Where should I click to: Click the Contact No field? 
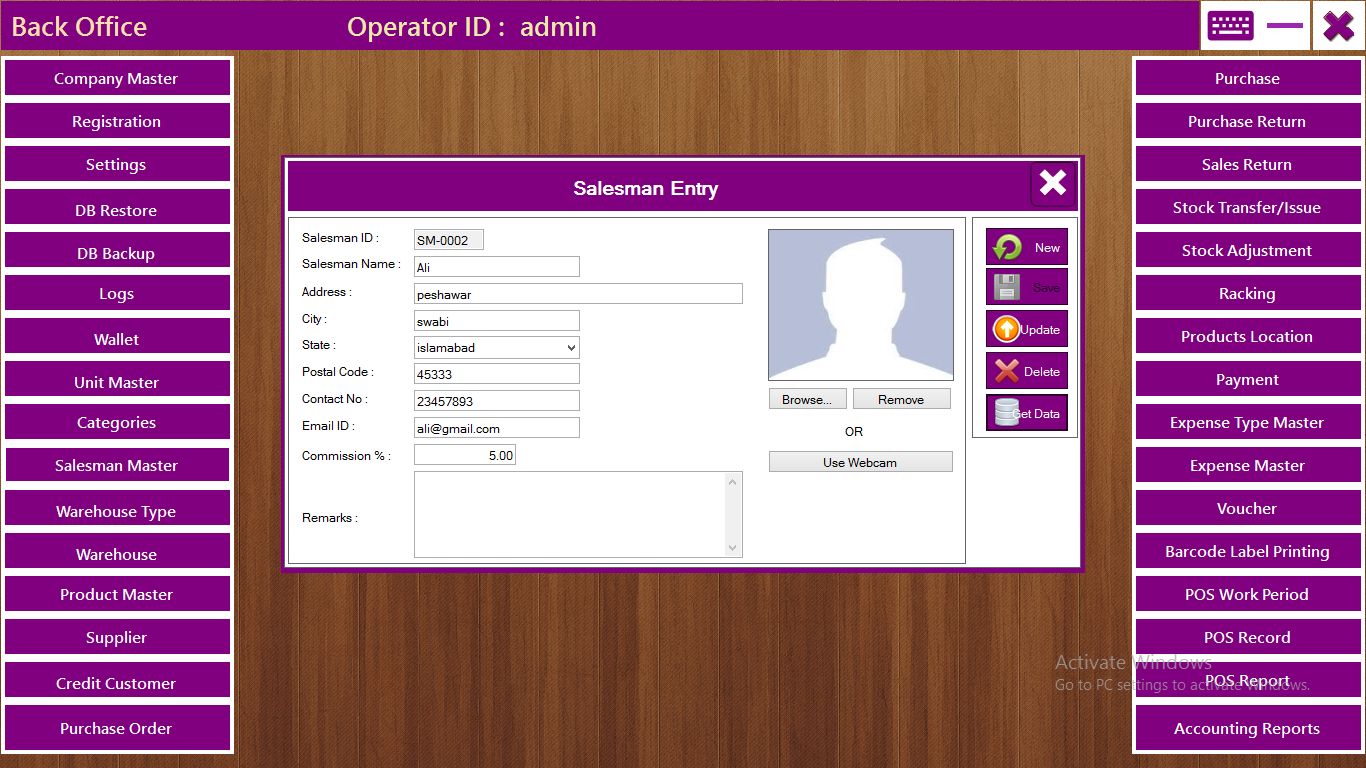pyautogui.click(x=497, y=401)
